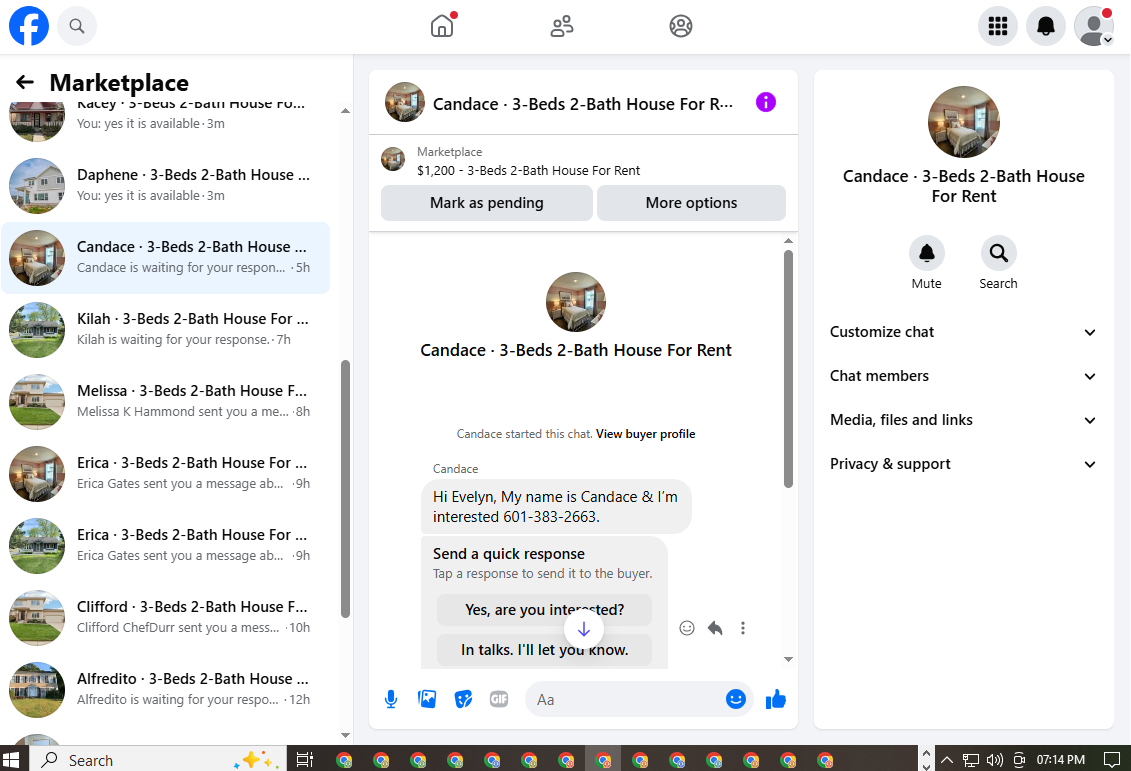Open Windows Start button
Screen dimensions: 1131x771
11,759
